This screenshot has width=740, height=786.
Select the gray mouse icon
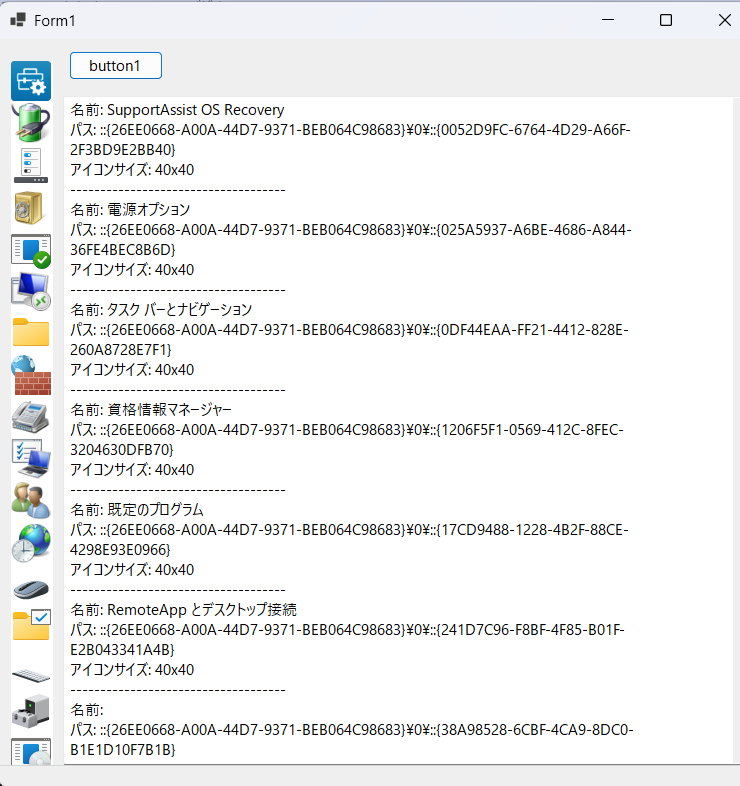(x=31, y=589)
